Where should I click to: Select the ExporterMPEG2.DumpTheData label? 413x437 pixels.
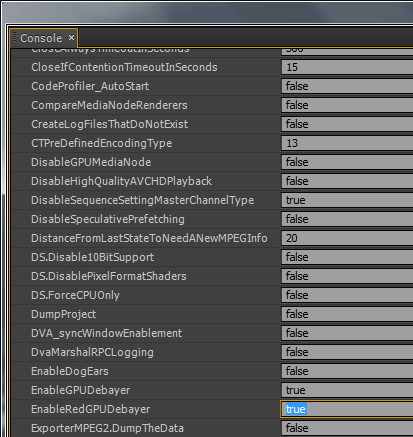(x=107, y=428)
